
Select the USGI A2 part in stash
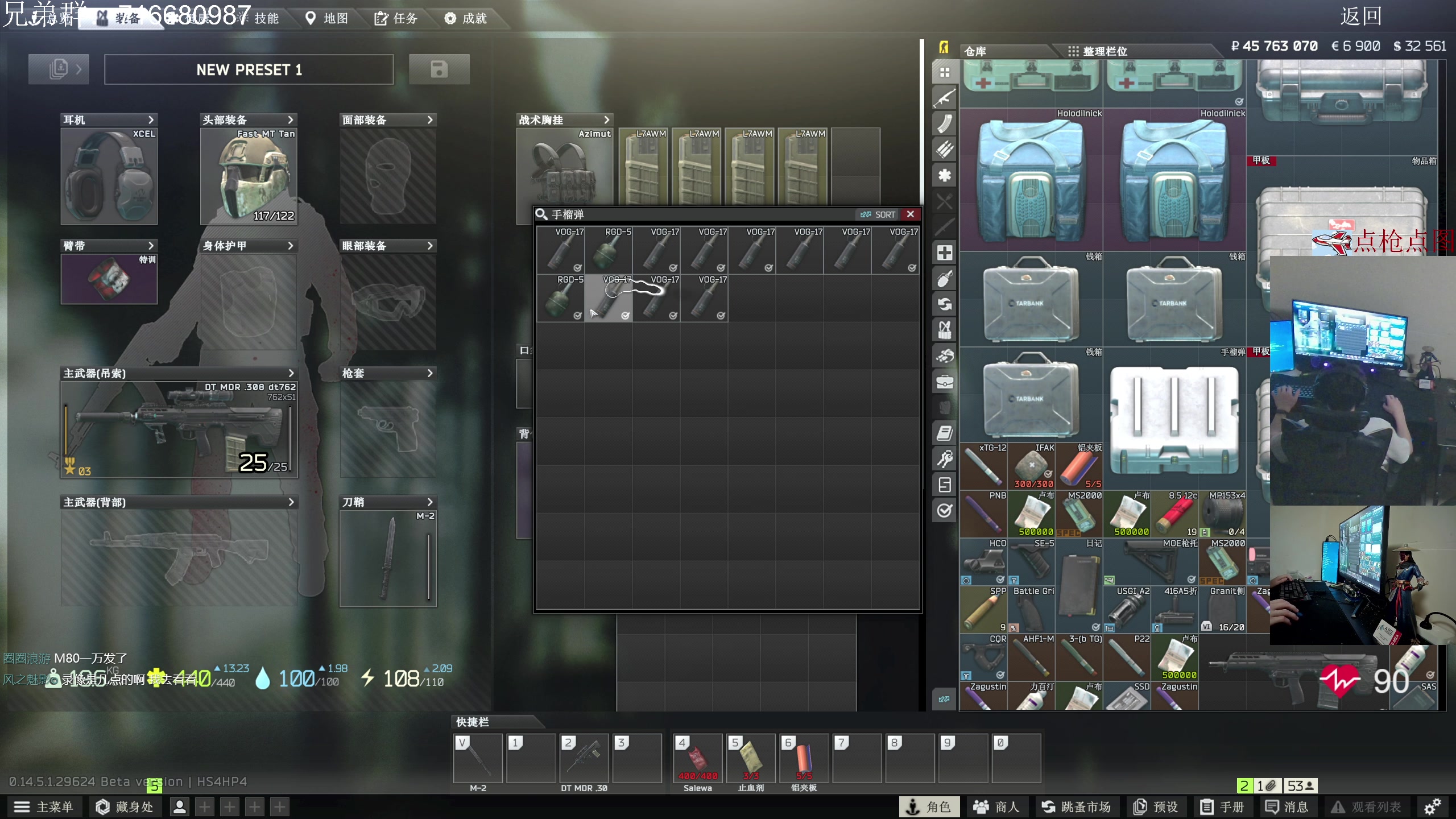1127,610
